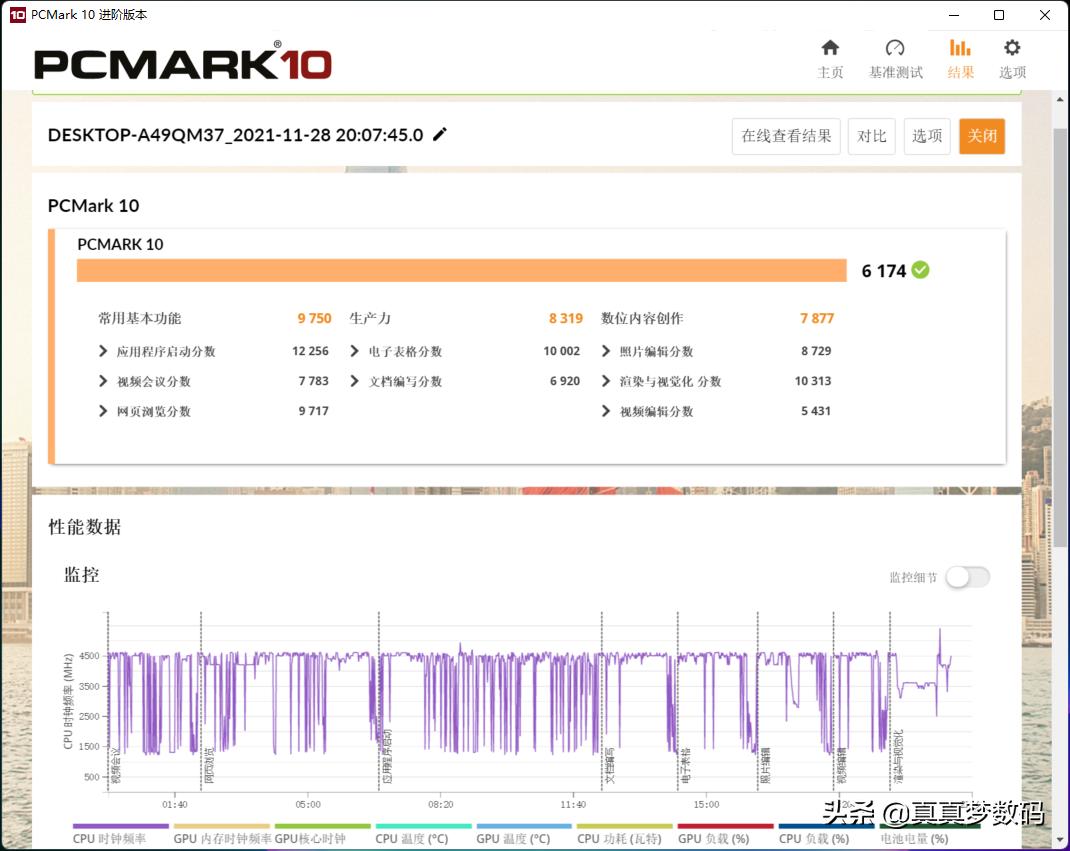Click 在线查看结果 button

tap(786, 136)
